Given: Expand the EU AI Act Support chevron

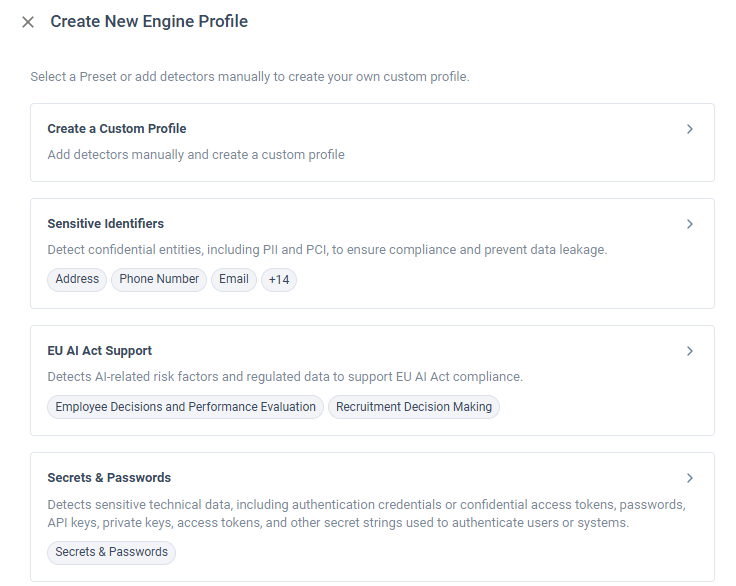Looking at the screenshot, I should pos(690,351).
